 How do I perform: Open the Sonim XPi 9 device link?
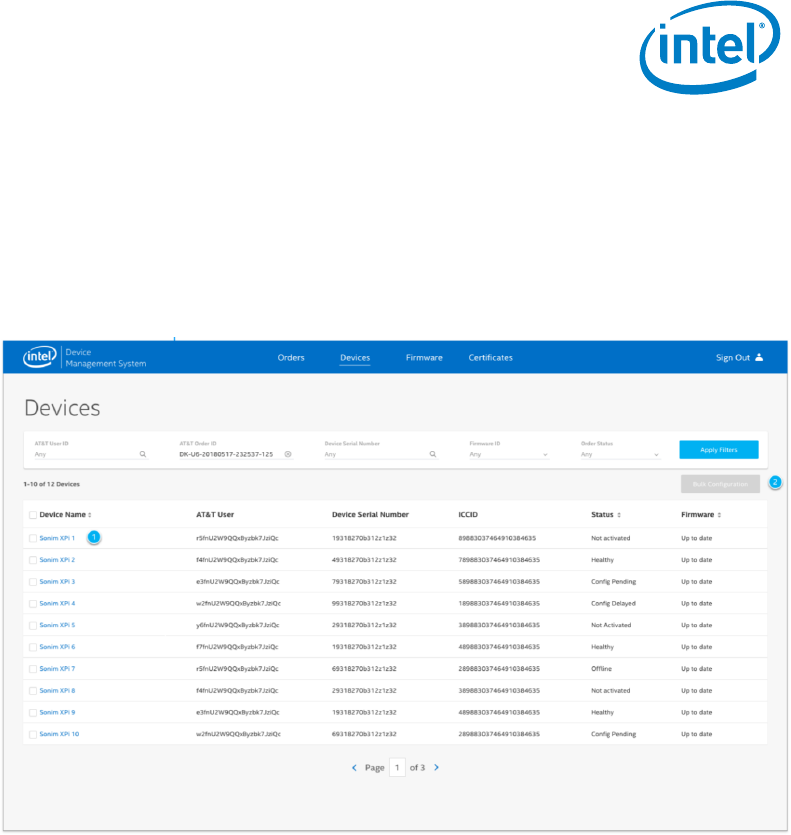(57, 713)
